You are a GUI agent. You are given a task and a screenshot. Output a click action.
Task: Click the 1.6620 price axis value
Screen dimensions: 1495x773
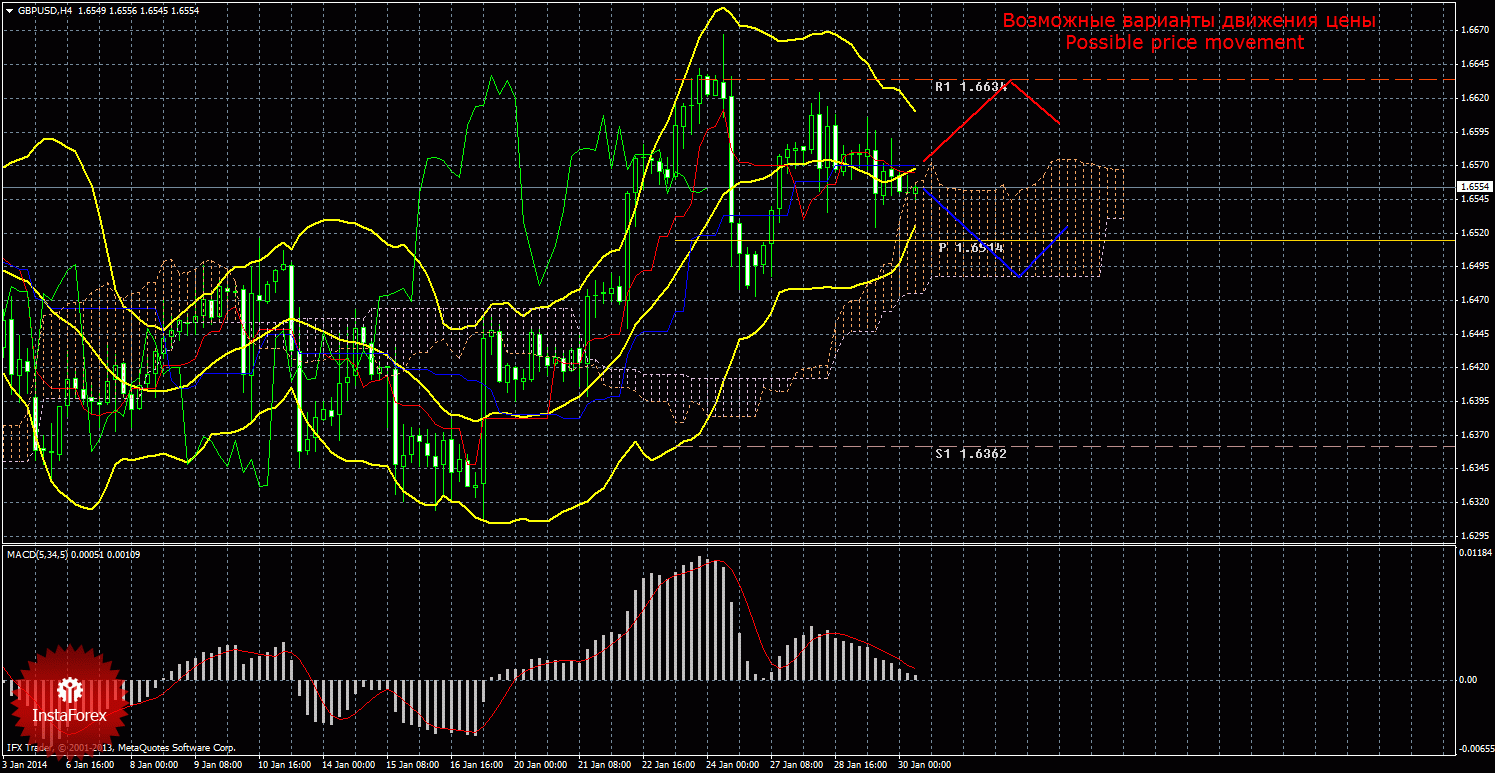(x=1475, y=98)
